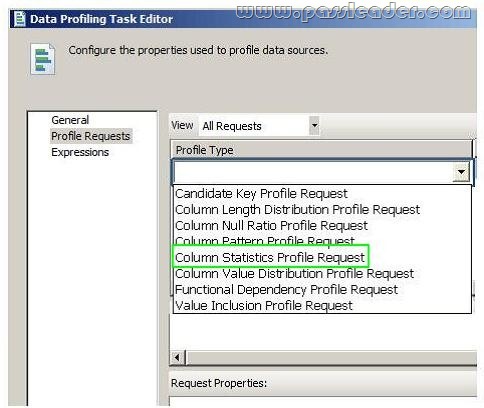Screen dimensions: 484x408
Task: Click the Data Profiling Task Editor title icon
Action: tap(20, 19)
